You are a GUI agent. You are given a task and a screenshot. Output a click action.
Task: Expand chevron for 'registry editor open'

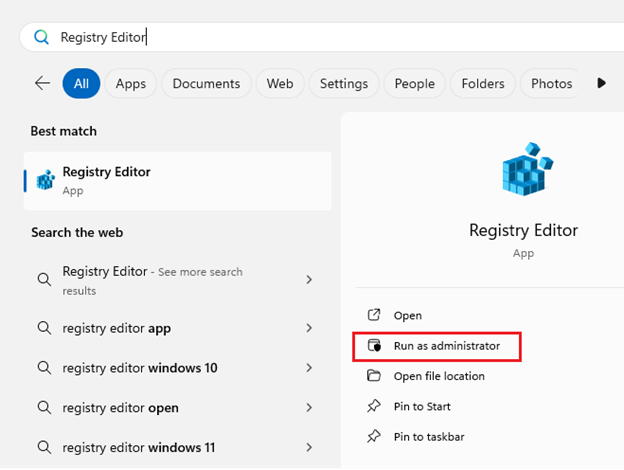pyautogui.click(x=309, y=408)
